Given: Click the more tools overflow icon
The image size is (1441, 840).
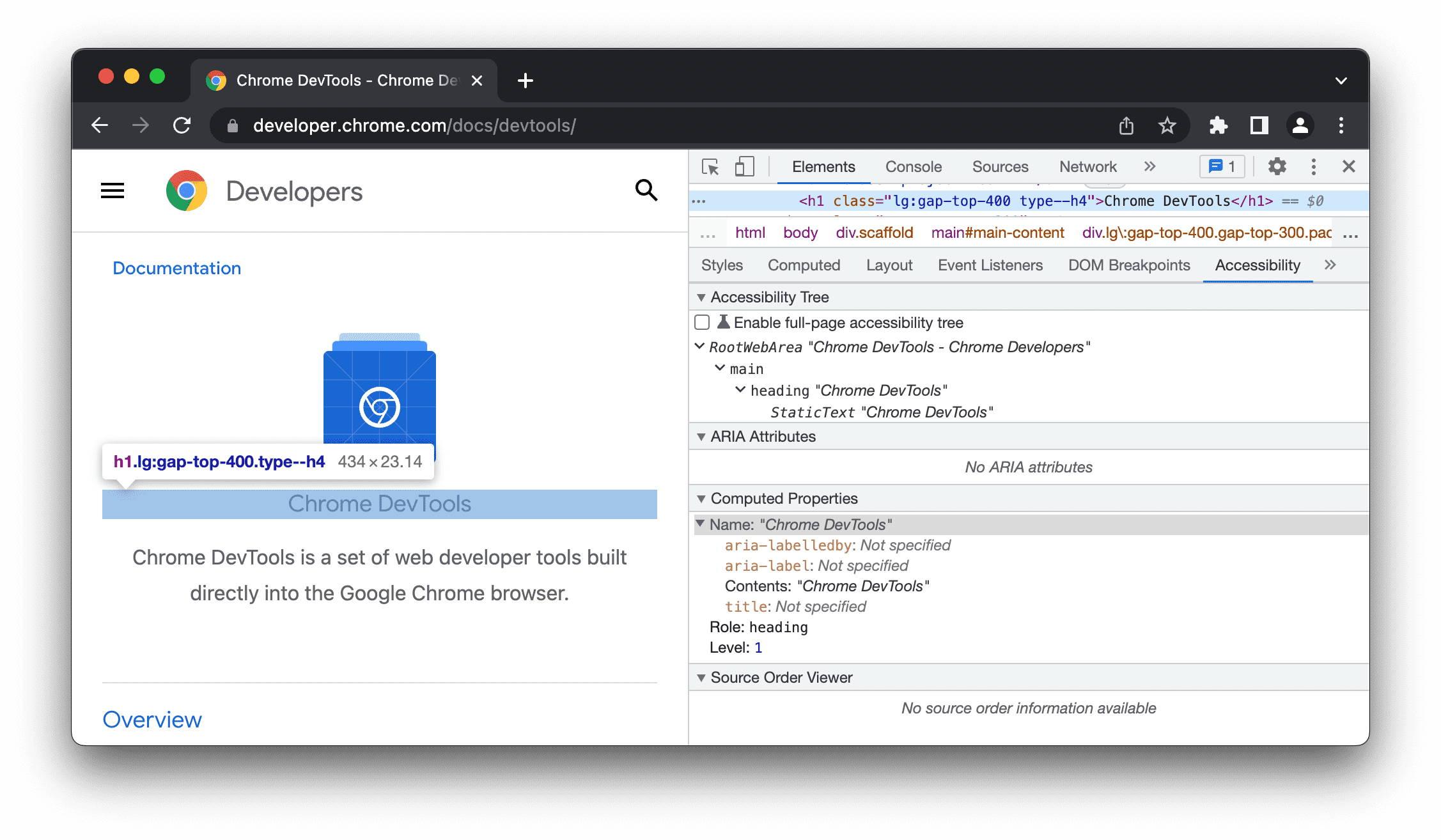Looking at the screenshot, I should tap(1152, 166).
